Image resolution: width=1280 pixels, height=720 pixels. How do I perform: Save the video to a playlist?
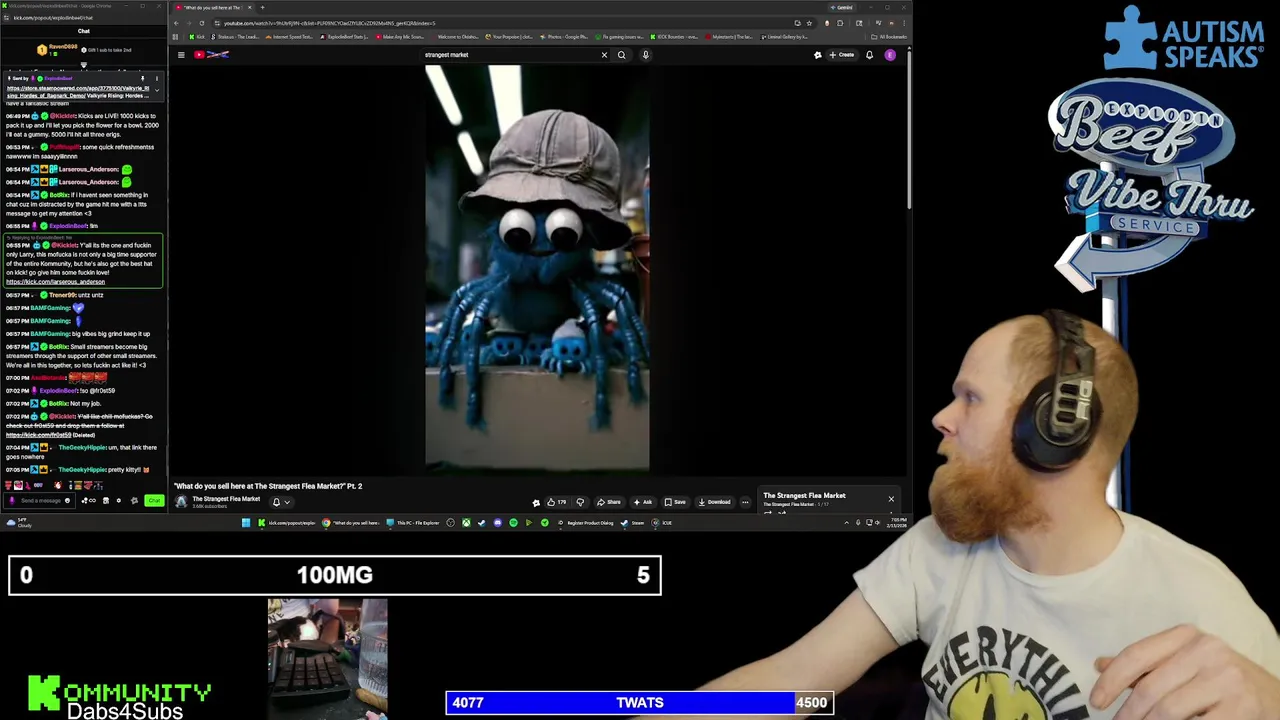[x=676, y=502]
